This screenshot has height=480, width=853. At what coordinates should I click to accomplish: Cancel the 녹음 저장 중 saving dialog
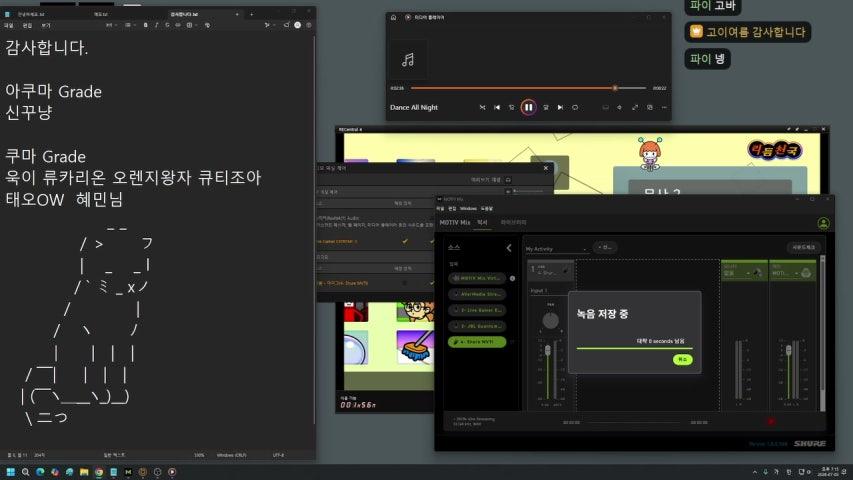[683, 359]
